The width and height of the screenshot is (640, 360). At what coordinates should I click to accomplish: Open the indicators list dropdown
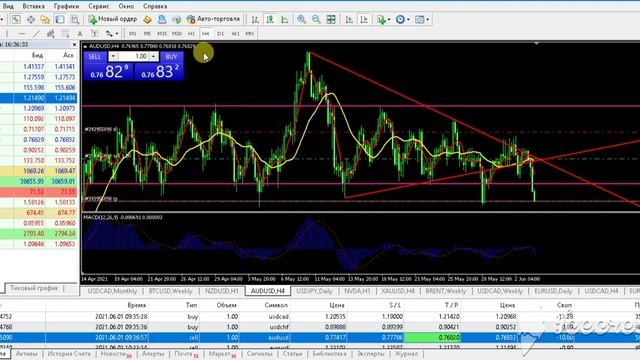(x=383, y=19)
